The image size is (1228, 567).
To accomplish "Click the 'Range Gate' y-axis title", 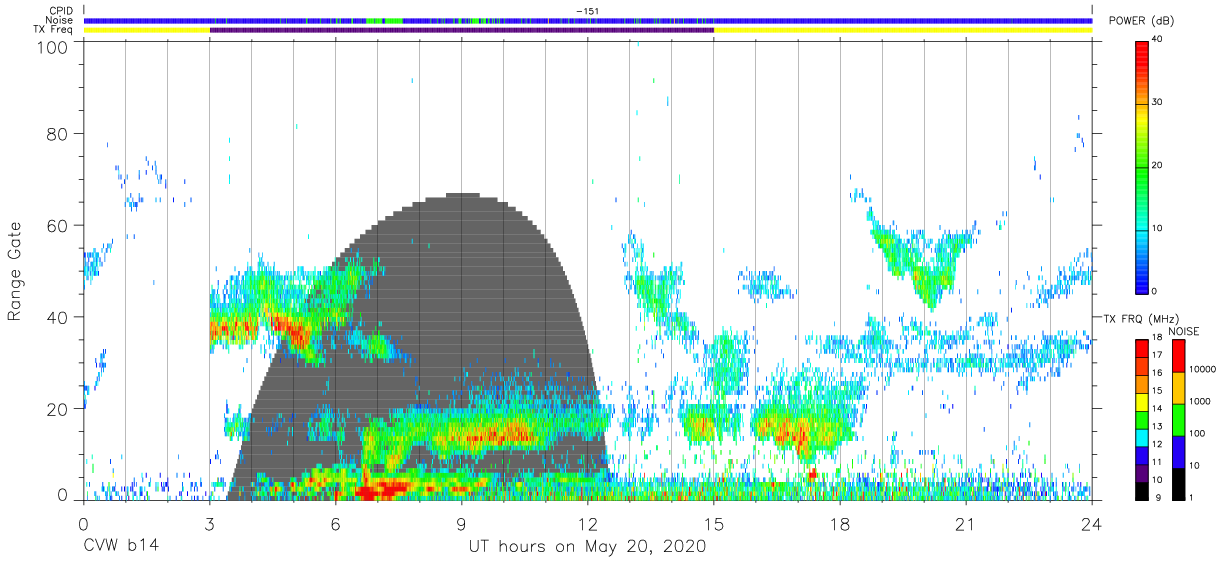I will 15,272.
